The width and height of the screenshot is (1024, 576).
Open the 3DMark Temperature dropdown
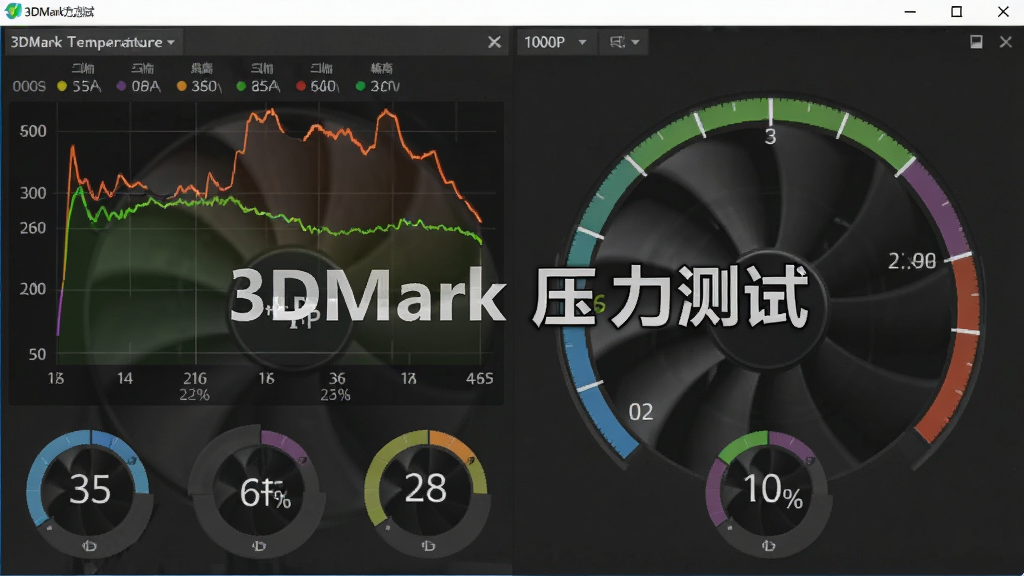pos(92,42)
